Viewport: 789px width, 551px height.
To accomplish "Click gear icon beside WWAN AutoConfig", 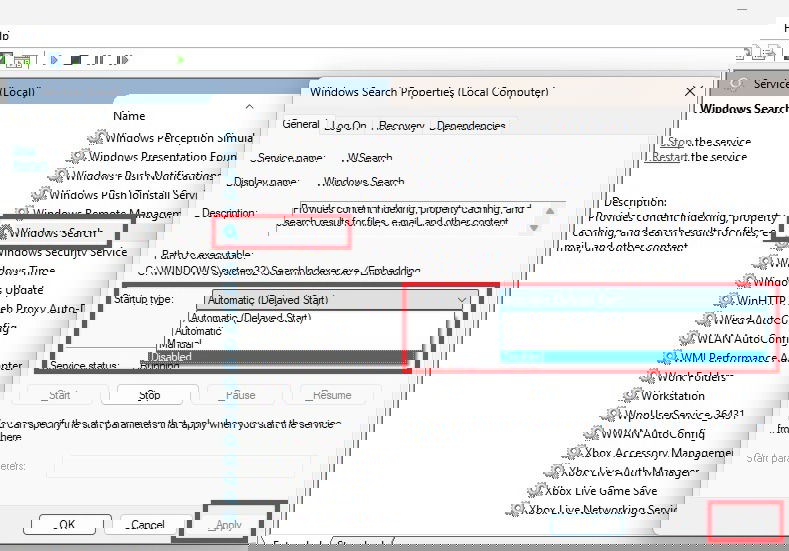I will (592, 433).
